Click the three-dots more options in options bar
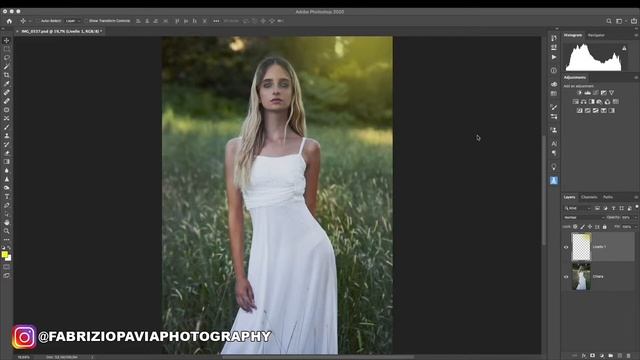640x360 pixels. coord(216,21)
